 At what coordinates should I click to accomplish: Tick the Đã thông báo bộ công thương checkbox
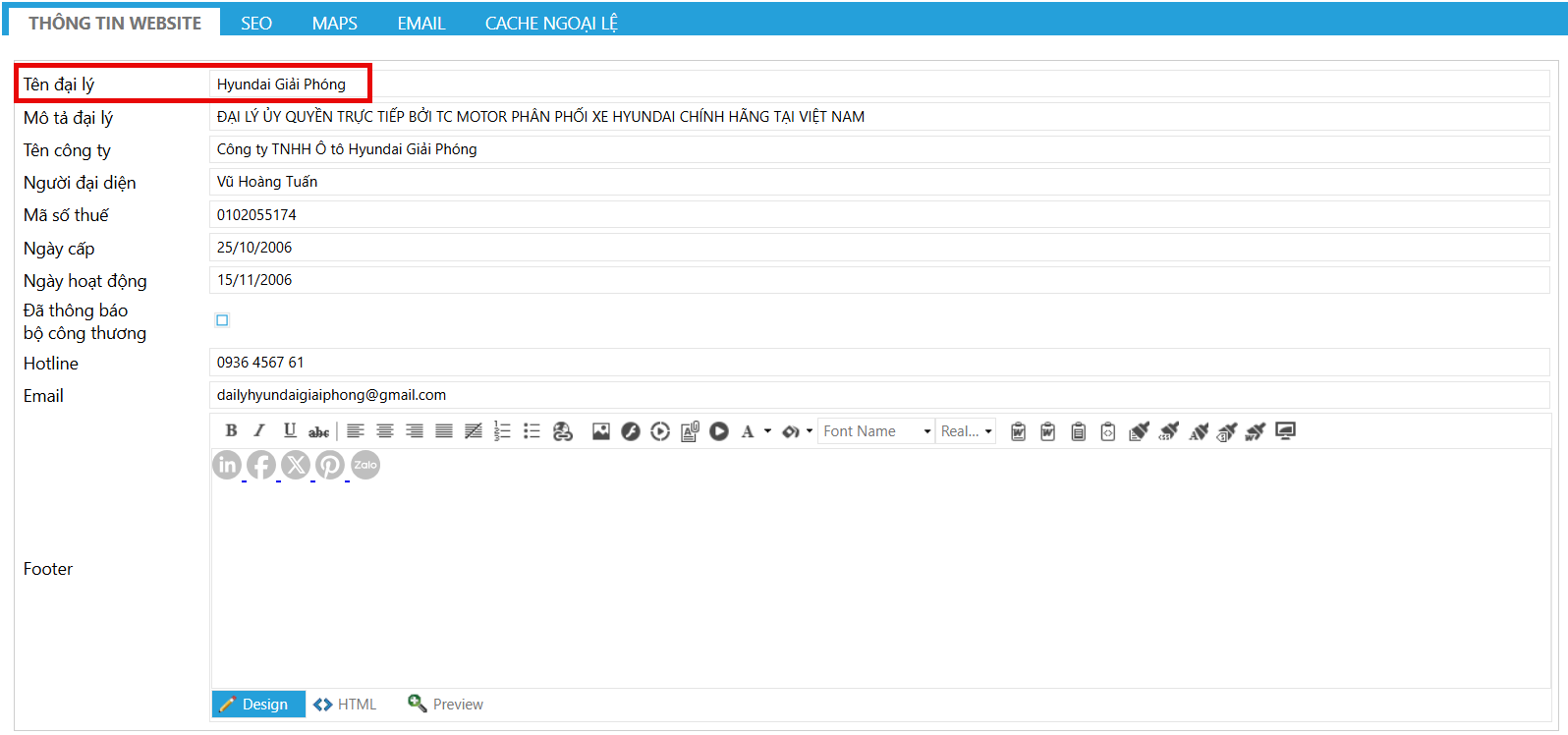[222, 320]
